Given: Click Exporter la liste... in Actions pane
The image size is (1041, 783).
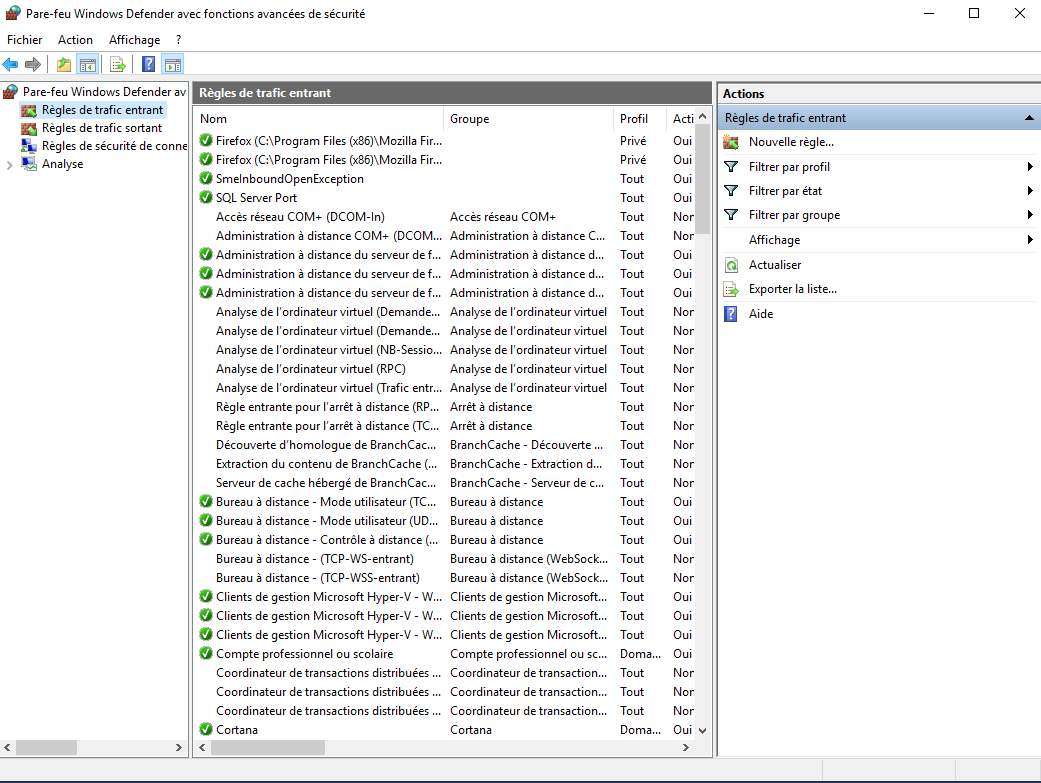Looking at the screenshot, I should coord(792,289).
